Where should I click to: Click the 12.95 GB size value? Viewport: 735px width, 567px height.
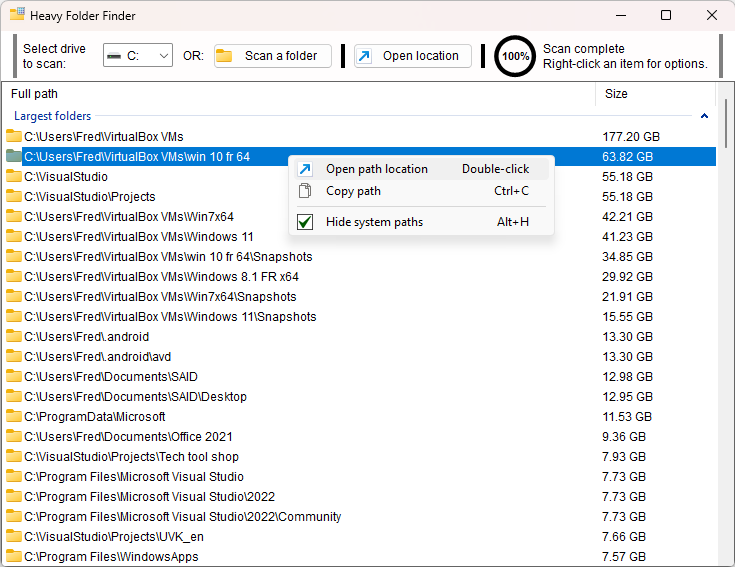coord(627,396)
